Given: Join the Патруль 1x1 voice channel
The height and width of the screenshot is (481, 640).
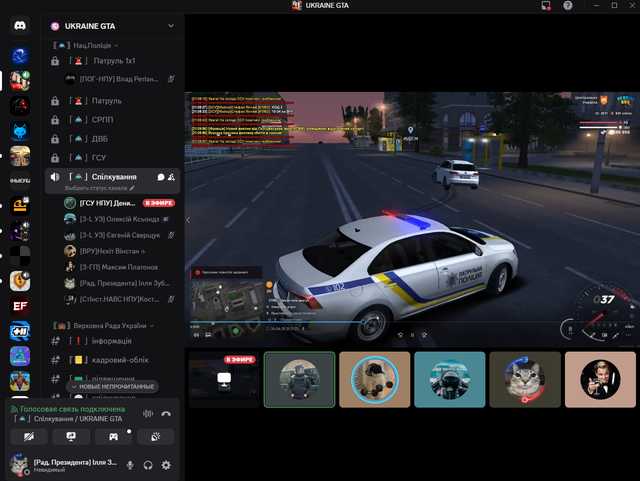Looking at the screenshot, I should pos(113,61).
